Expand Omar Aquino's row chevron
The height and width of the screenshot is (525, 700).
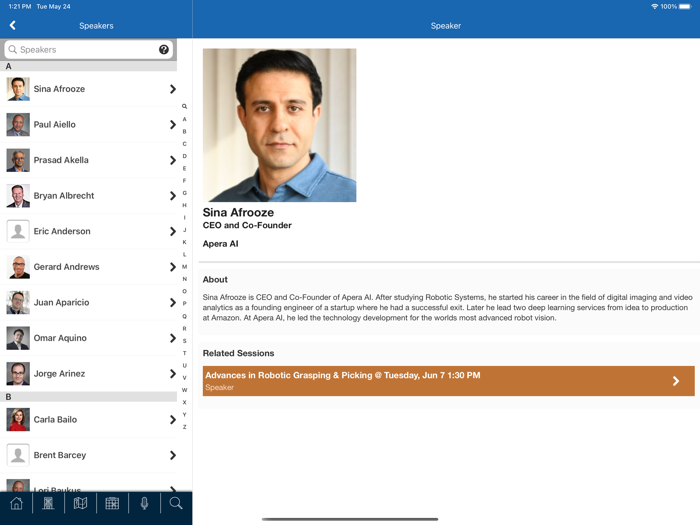pos(172,338)
